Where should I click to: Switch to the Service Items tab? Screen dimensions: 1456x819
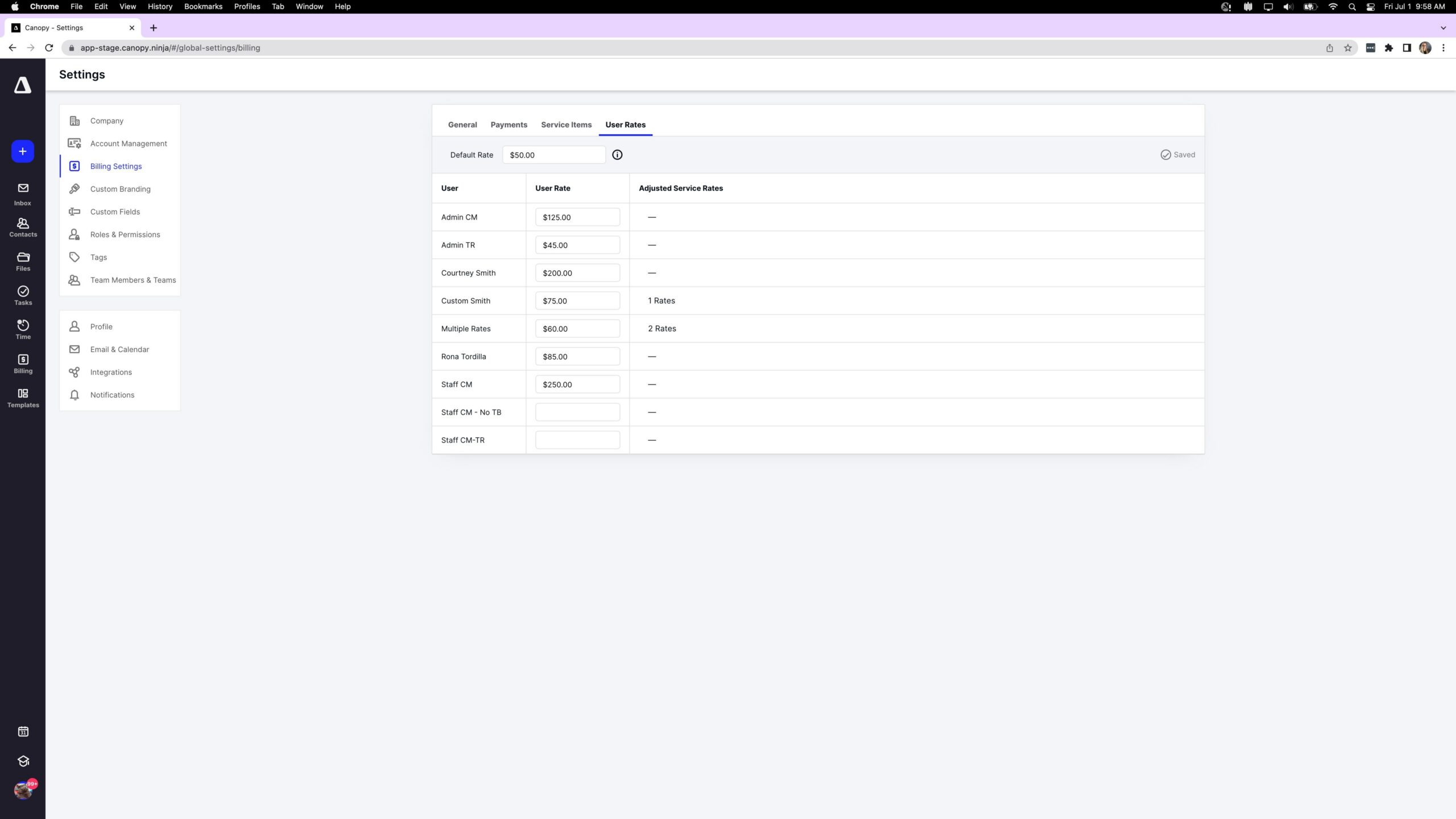pyautogui.click(x=566, y=125)
